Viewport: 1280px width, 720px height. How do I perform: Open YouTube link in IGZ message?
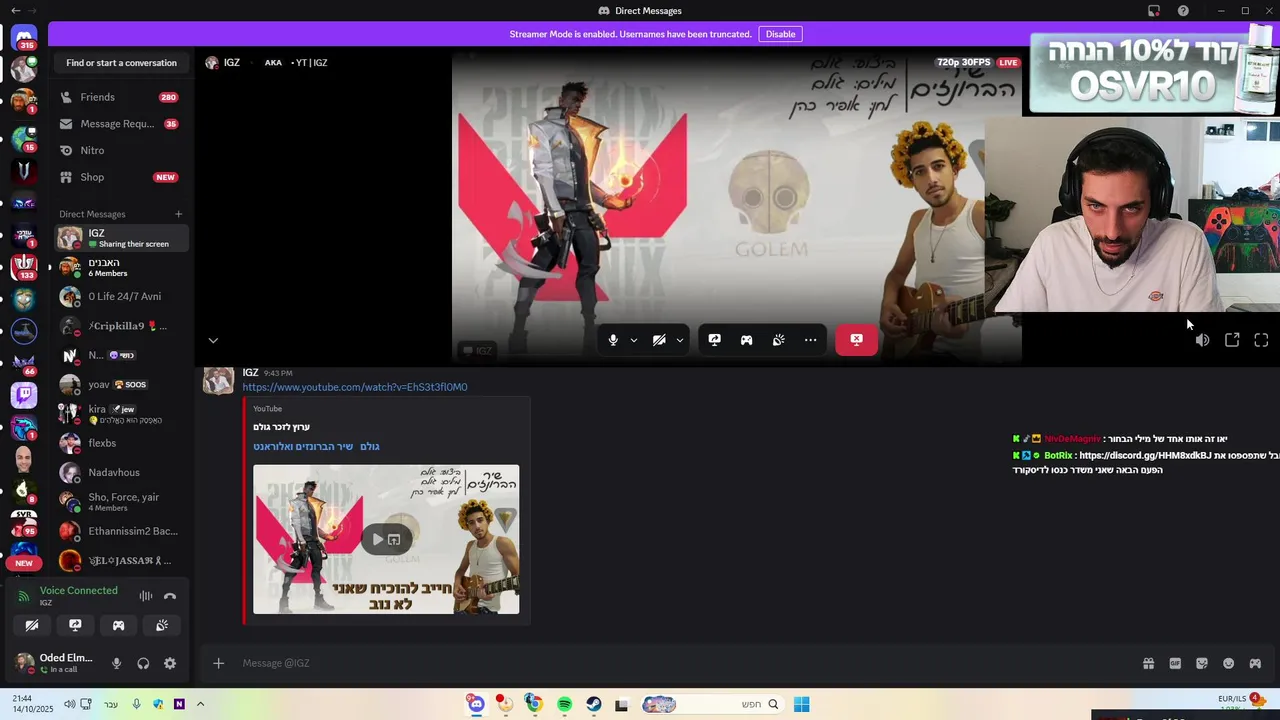coord(354,387)
